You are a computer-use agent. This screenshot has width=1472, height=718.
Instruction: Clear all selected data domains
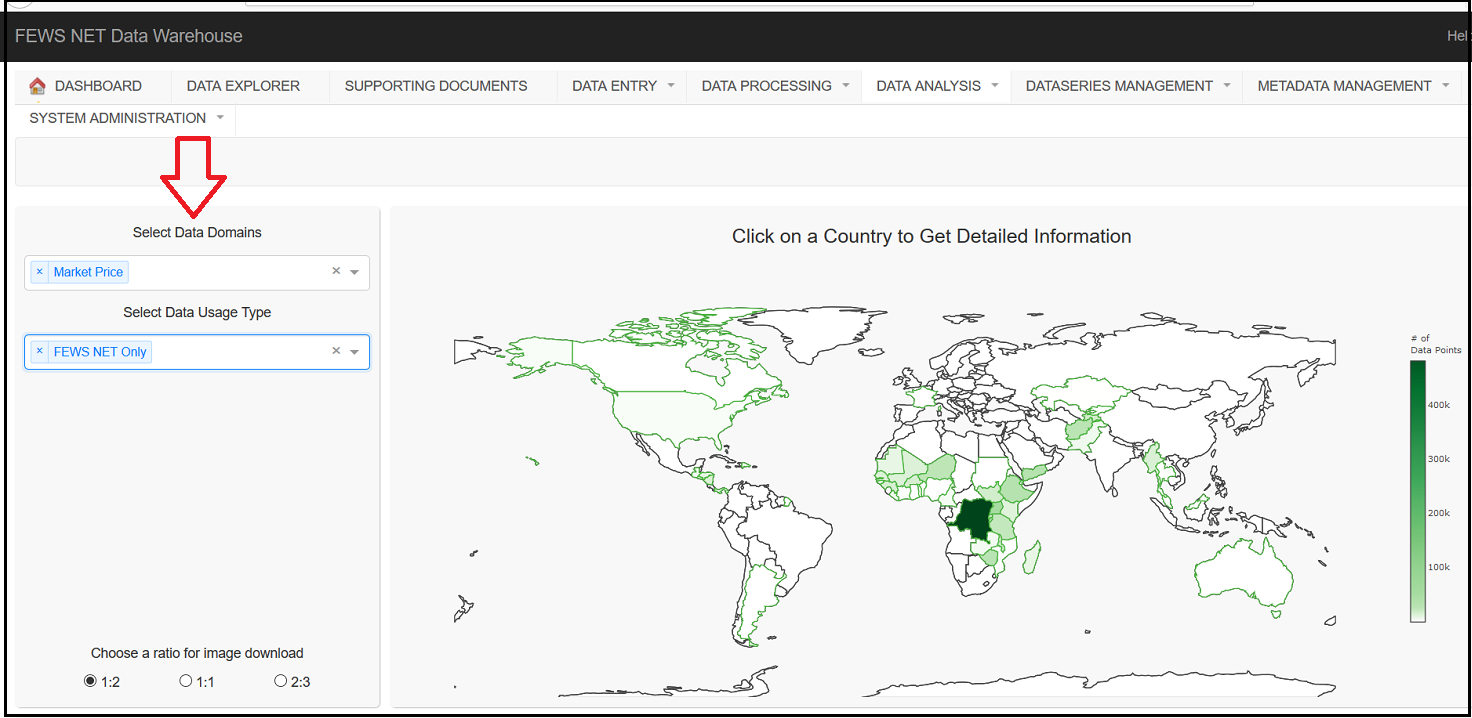click(x=336, y=271)
